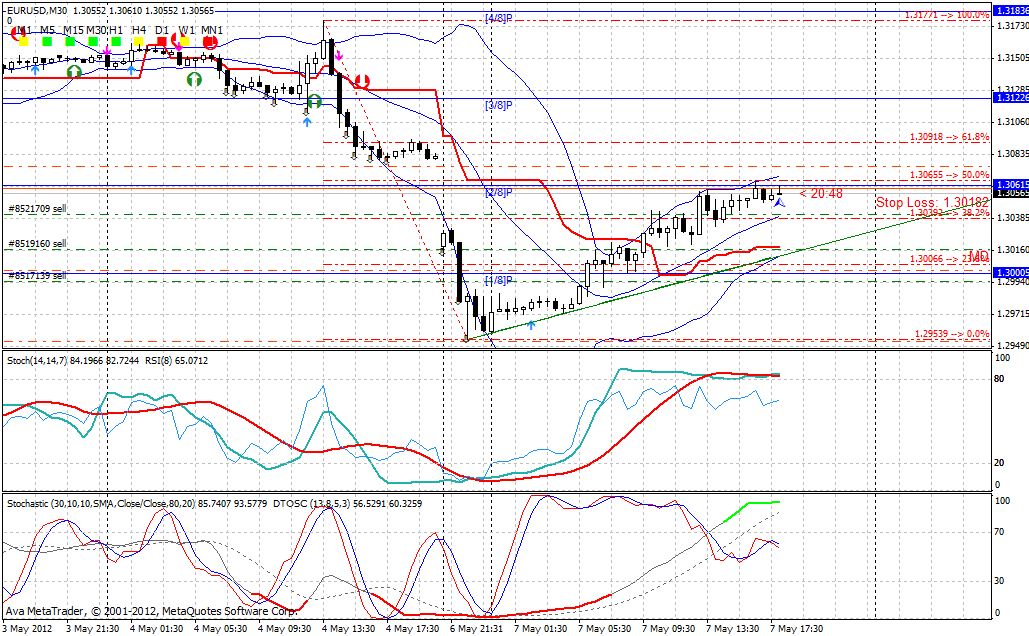Click the bright green segment in the DTOSC window

coord(751,510)
